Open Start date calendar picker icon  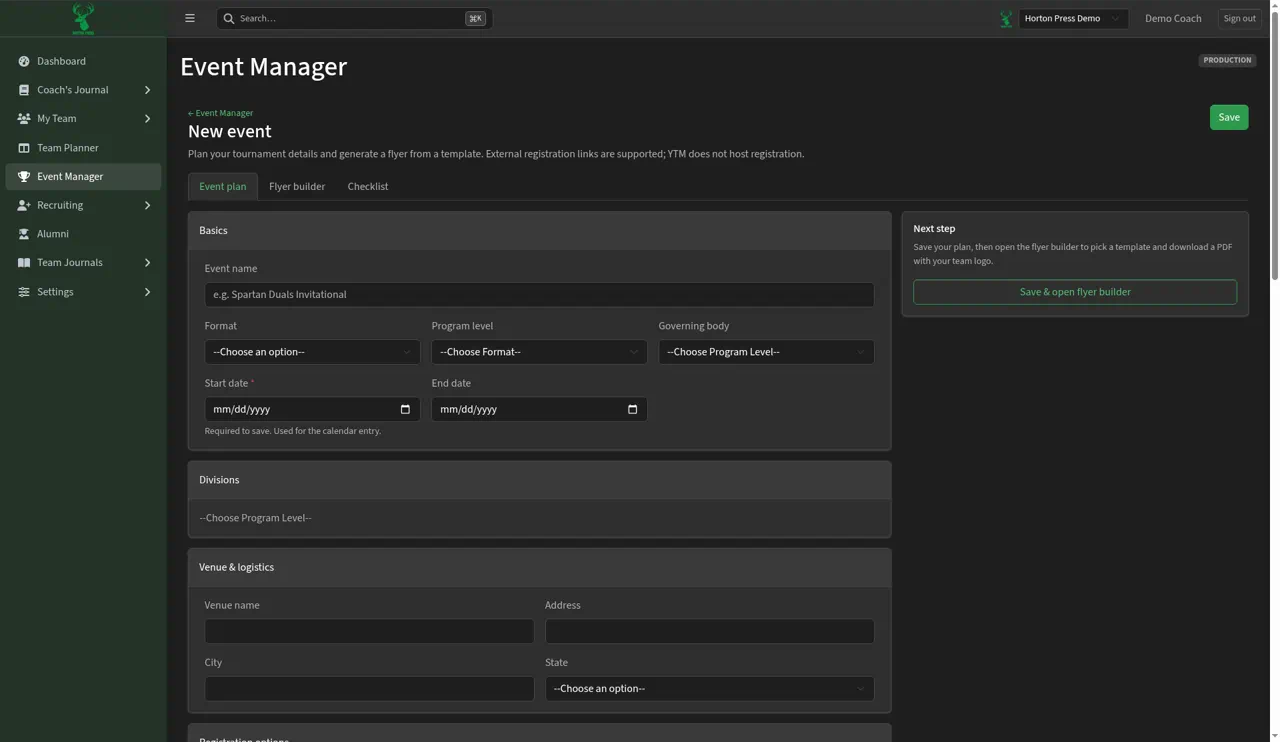[x=405, y=409]
